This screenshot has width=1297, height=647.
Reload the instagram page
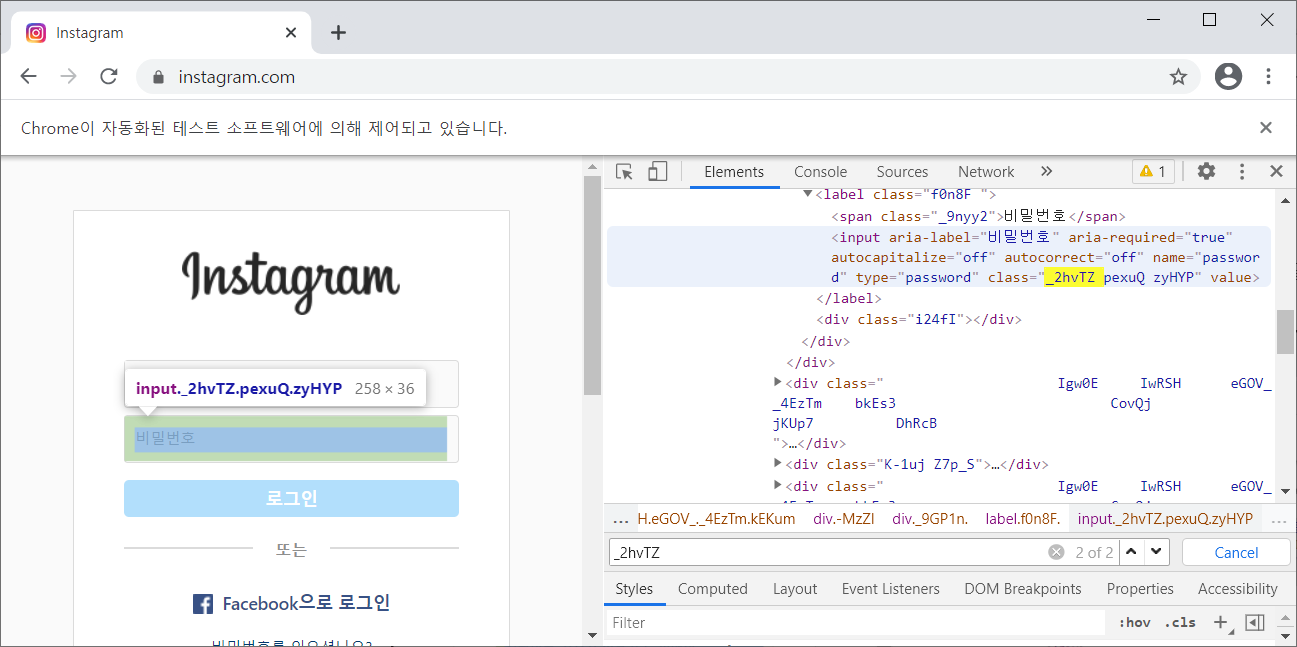(109, 77)
